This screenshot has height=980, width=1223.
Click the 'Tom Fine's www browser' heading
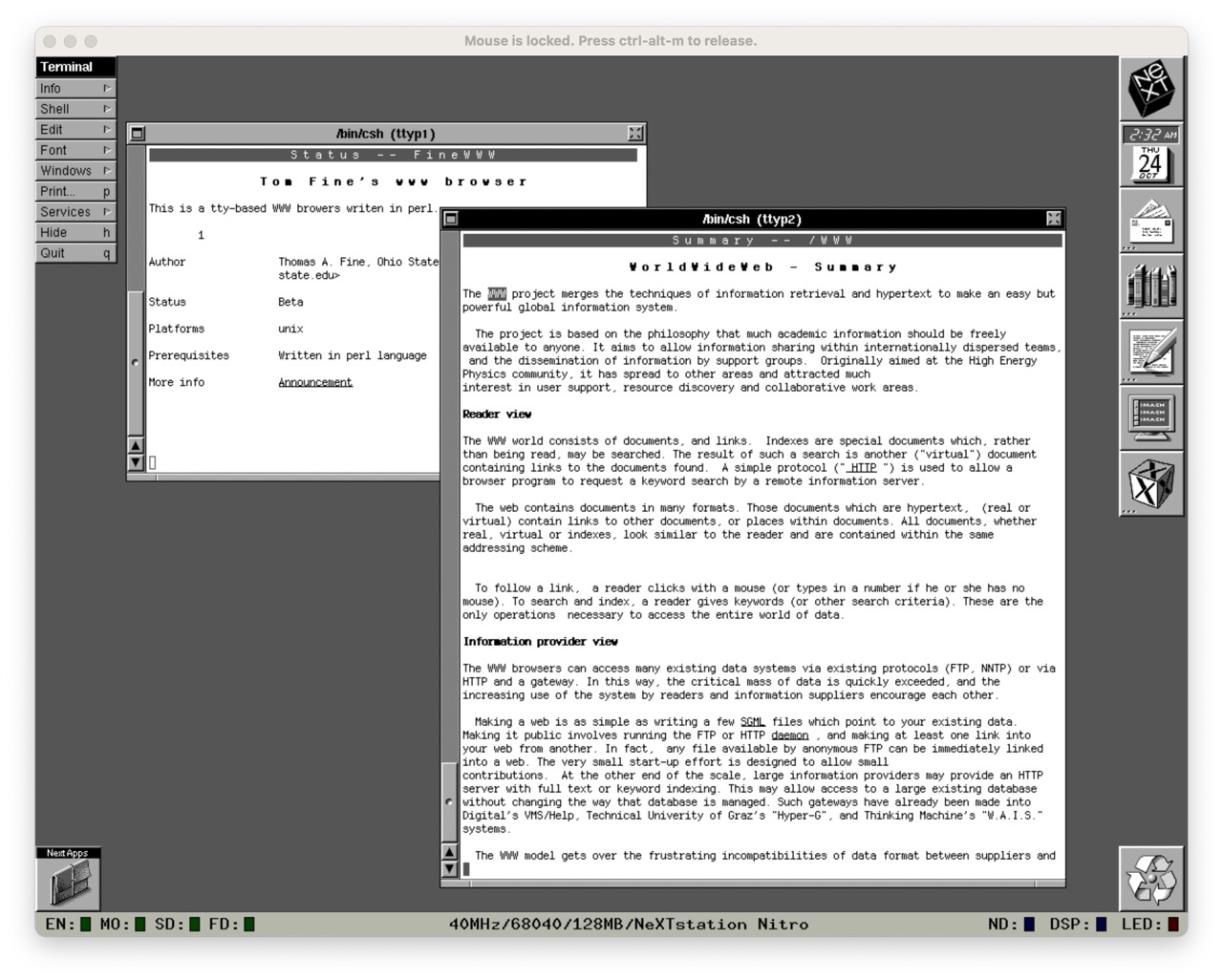(x=394, y=181)
